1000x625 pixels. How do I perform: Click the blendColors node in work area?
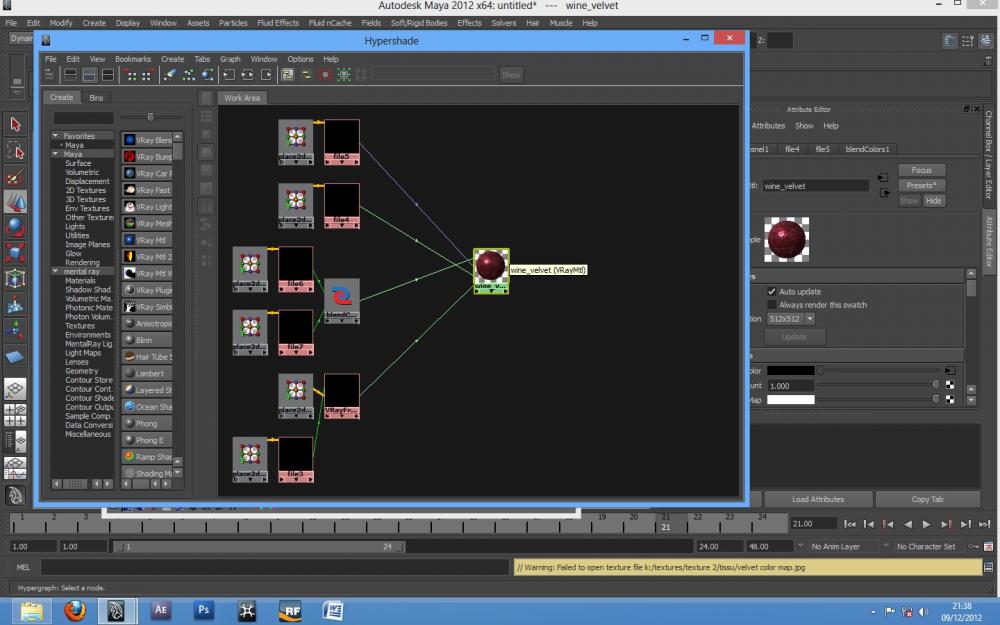(x=342, y=296)
